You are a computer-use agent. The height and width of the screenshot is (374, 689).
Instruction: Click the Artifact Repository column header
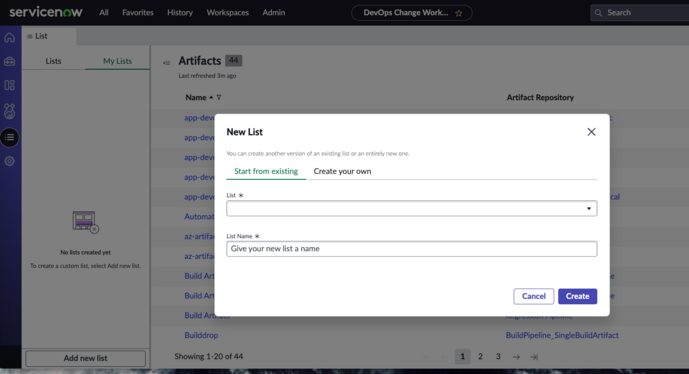pyautogui.click(x=540, y=98)
